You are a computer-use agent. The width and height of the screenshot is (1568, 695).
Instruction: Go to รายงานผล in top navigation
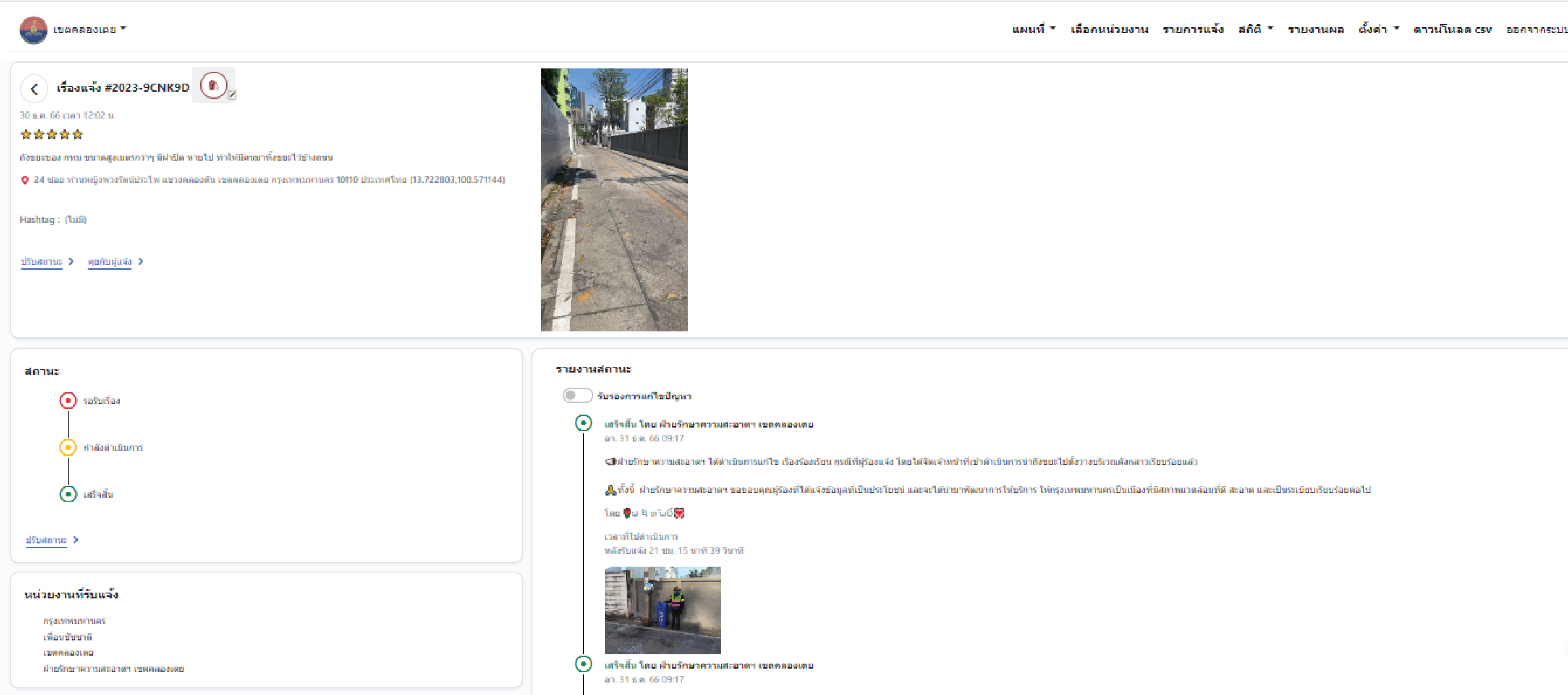tap(1315, 29)
